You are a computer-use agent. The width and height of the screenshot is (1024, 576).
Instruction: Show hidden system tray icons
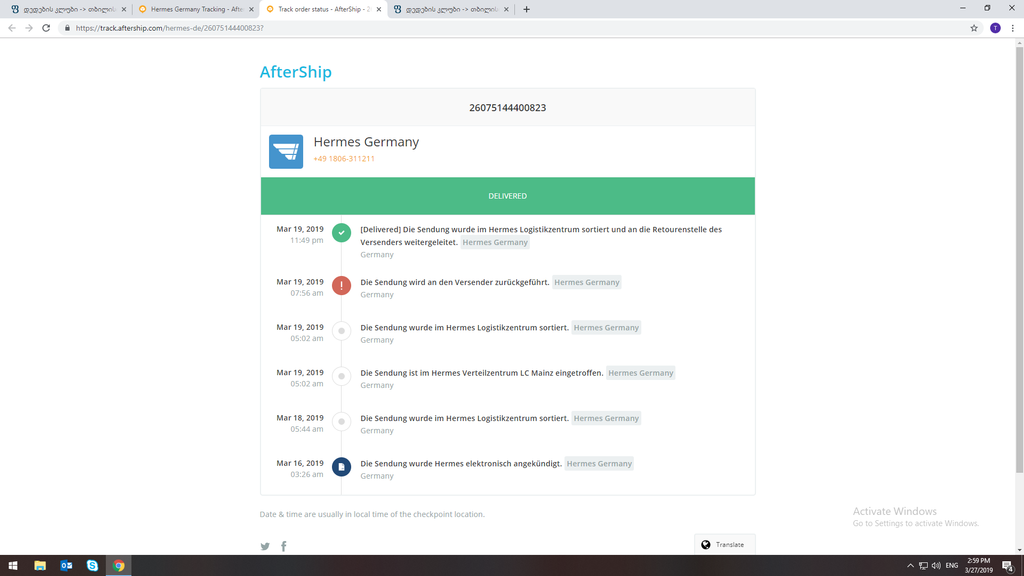(910, 566)
